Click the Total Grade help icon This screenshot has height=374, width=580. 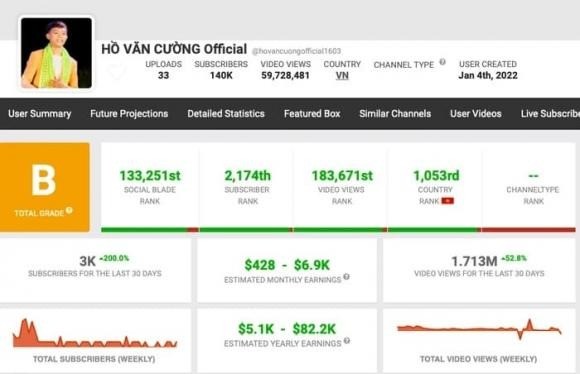[x=69, y=210]
